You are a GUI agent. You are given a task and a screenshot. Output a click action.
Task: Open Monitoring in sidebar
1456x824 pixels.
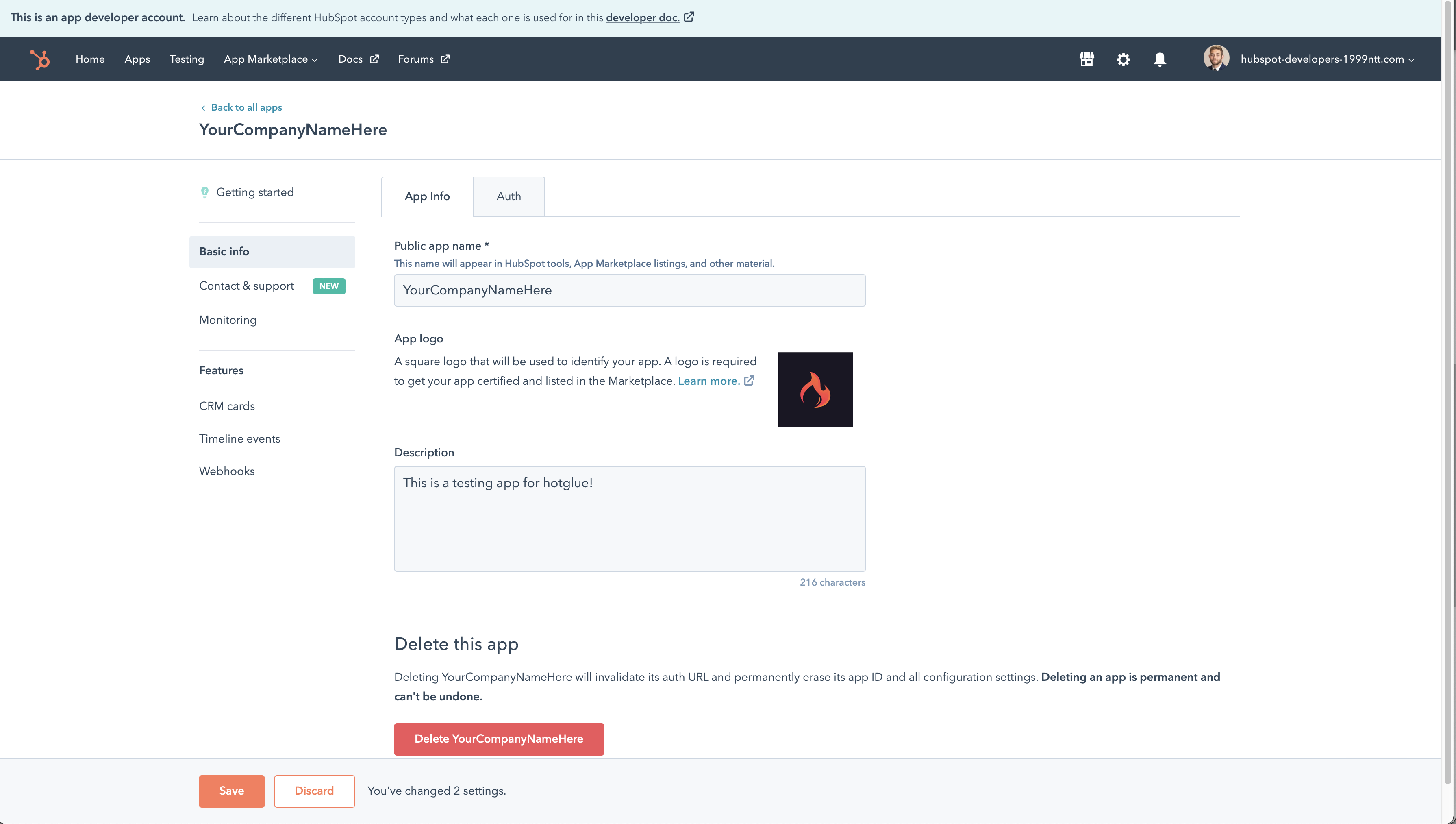(228, 320)
